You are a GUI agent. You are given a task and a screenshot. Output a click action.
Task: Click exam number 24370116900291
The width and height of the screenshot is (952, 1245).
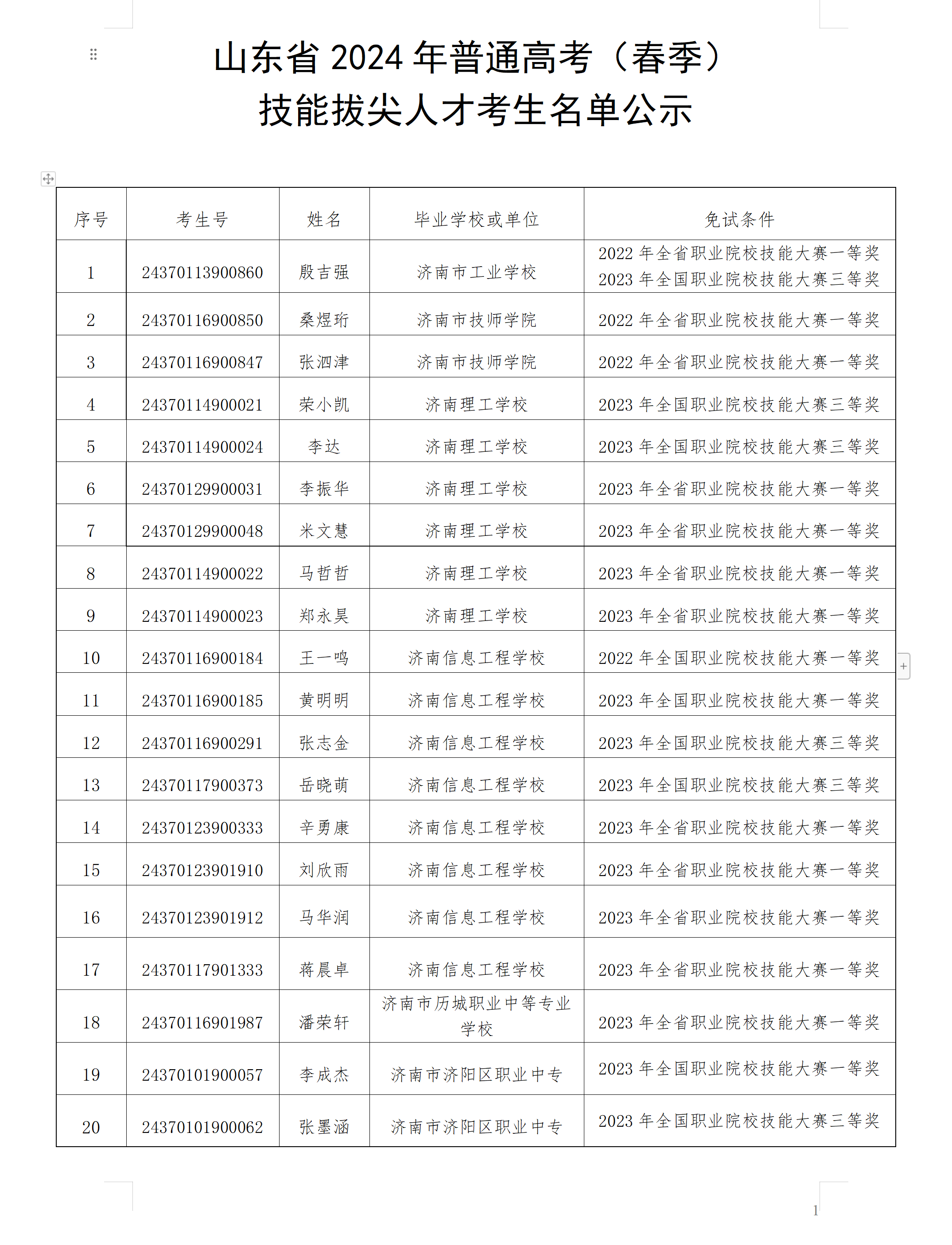click(202, 743)
